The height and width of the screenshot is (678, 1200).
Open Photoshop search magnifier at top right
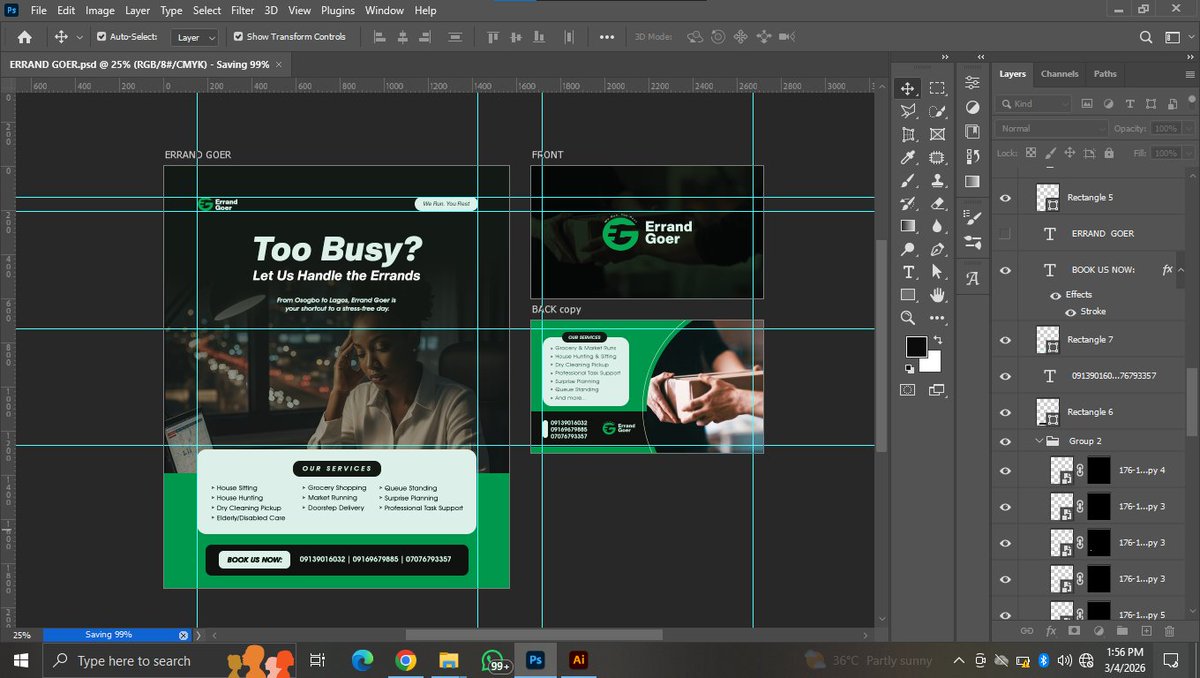[x=1146, y=37]
